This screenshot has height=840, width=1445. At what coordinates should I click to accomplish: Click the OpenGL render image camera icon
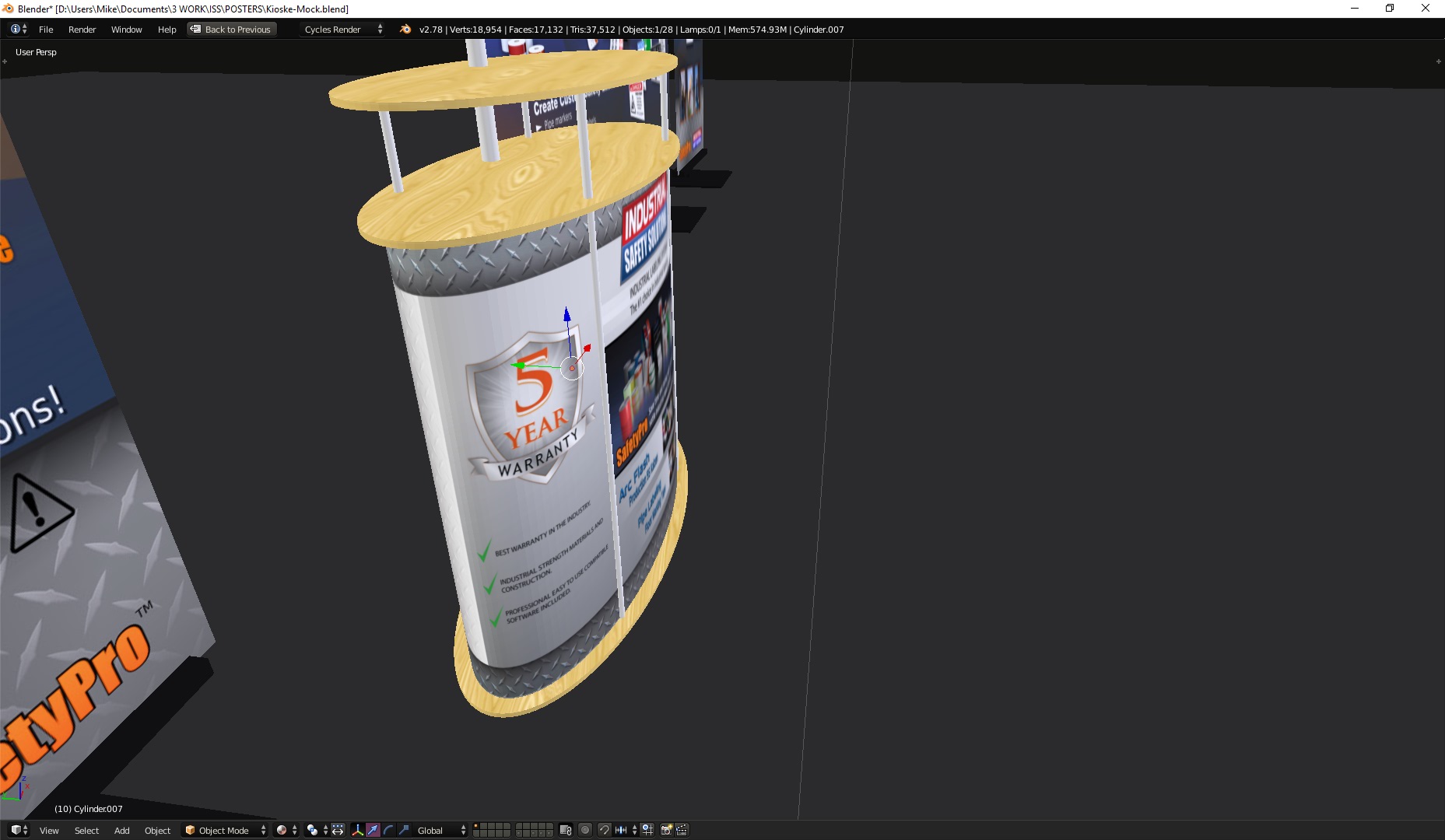coord(666,831)
